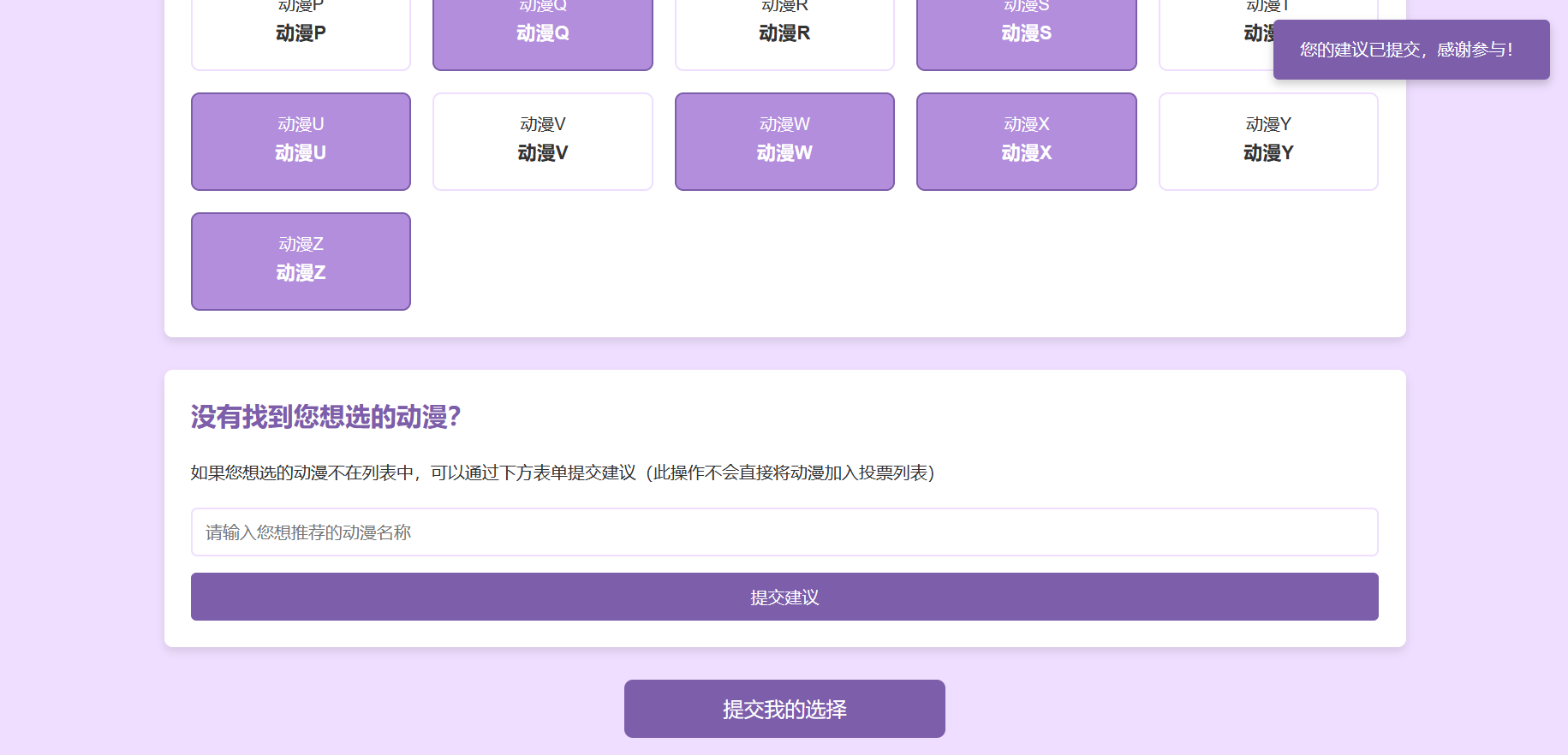This screenshot has width=1568, height=755.
Task: Select the 动漫P card
Action: pyautogui.click(x=301, y=34)
